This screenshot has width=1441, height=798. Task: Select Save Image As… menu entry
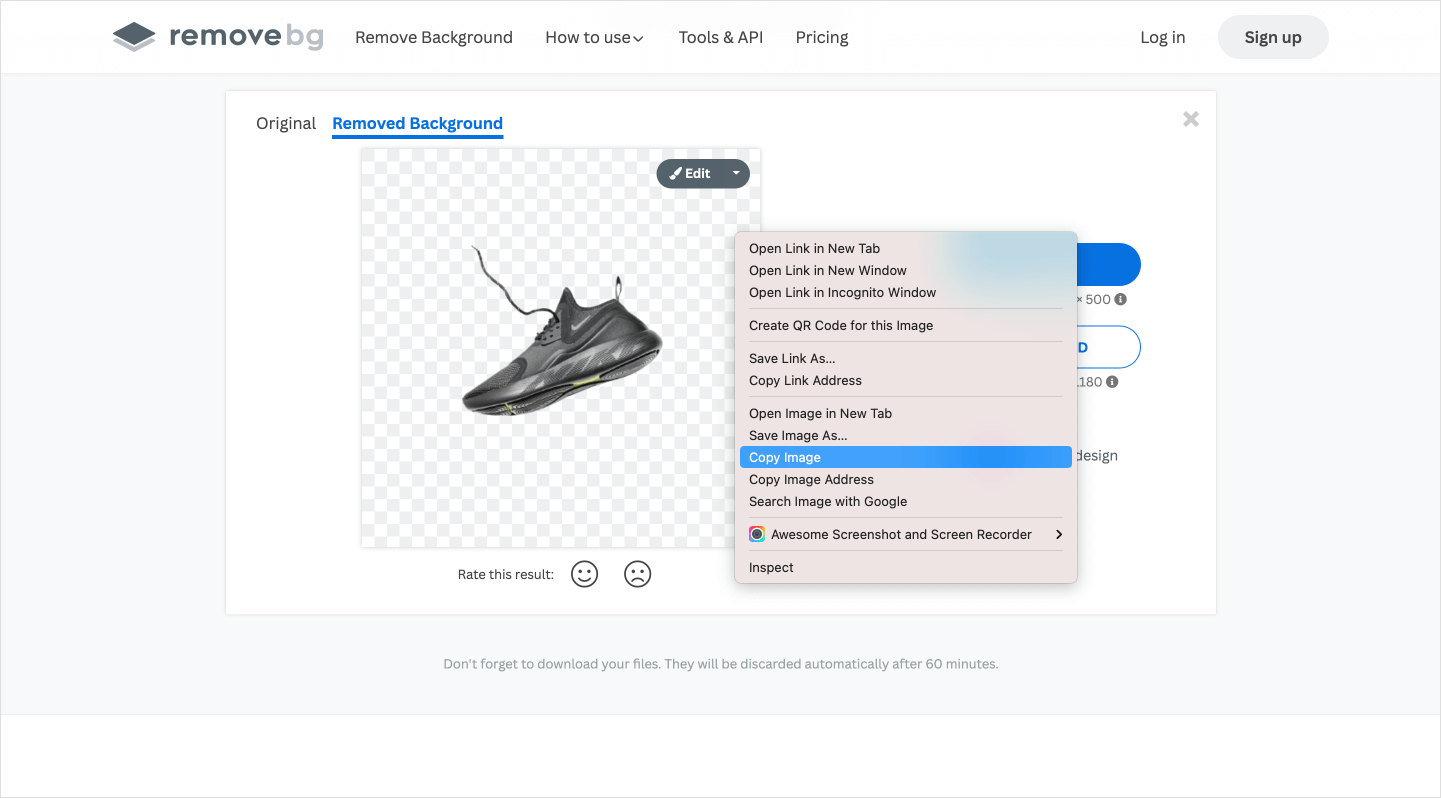pos(798,435)
